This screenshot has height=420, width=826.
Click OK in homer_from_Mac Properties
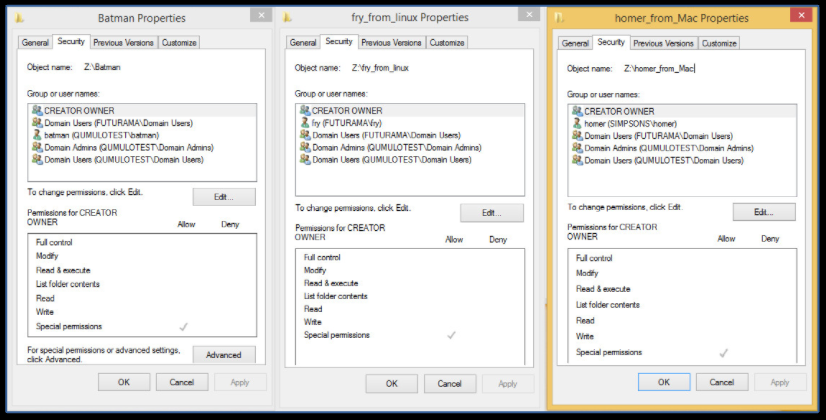[x=664, y=382]
